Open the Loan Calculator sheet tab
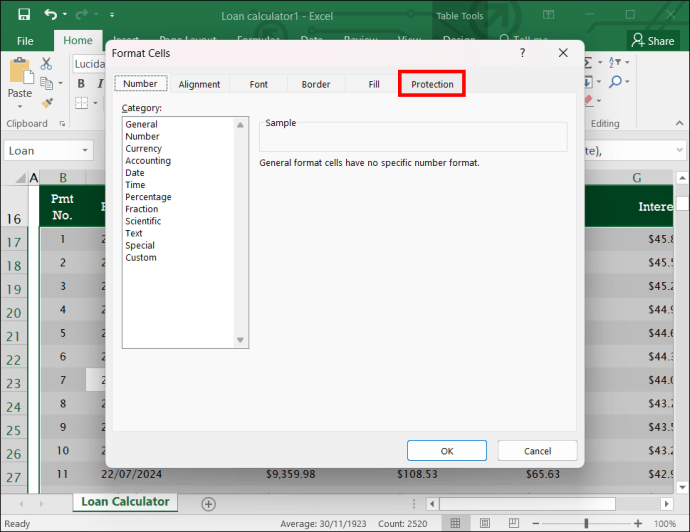690x532 pixels. coord(125,502)
